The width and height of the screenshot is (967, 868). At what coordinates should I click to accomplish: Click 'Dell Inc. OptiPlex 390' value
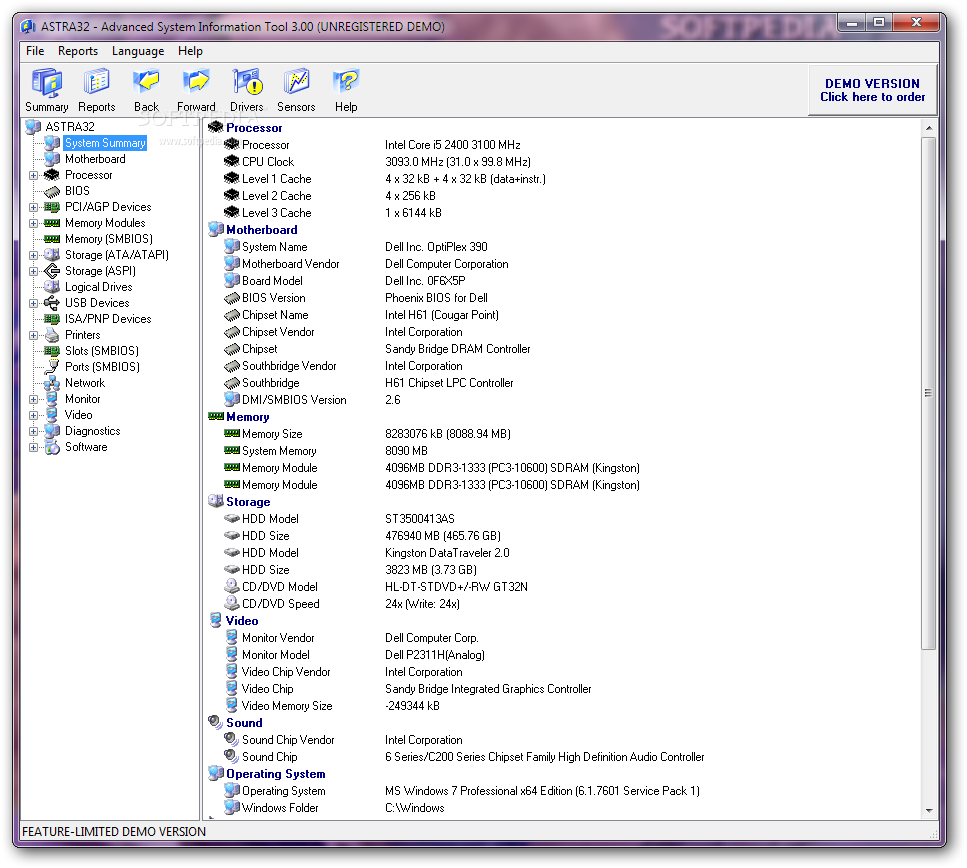coord(436,247)
